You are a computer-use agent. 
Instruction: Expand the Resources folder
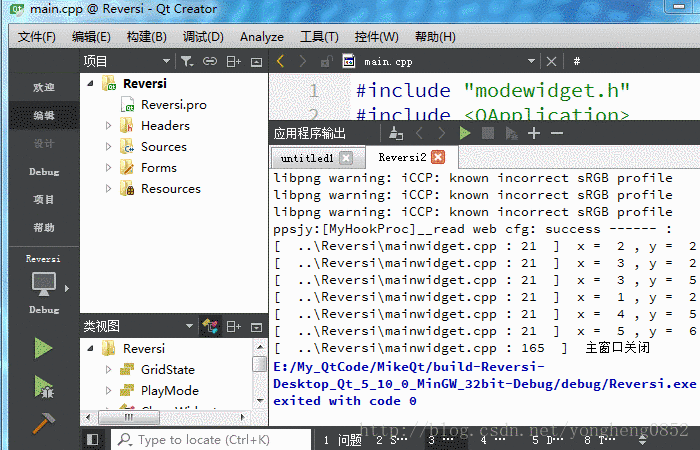coord(108,189)
